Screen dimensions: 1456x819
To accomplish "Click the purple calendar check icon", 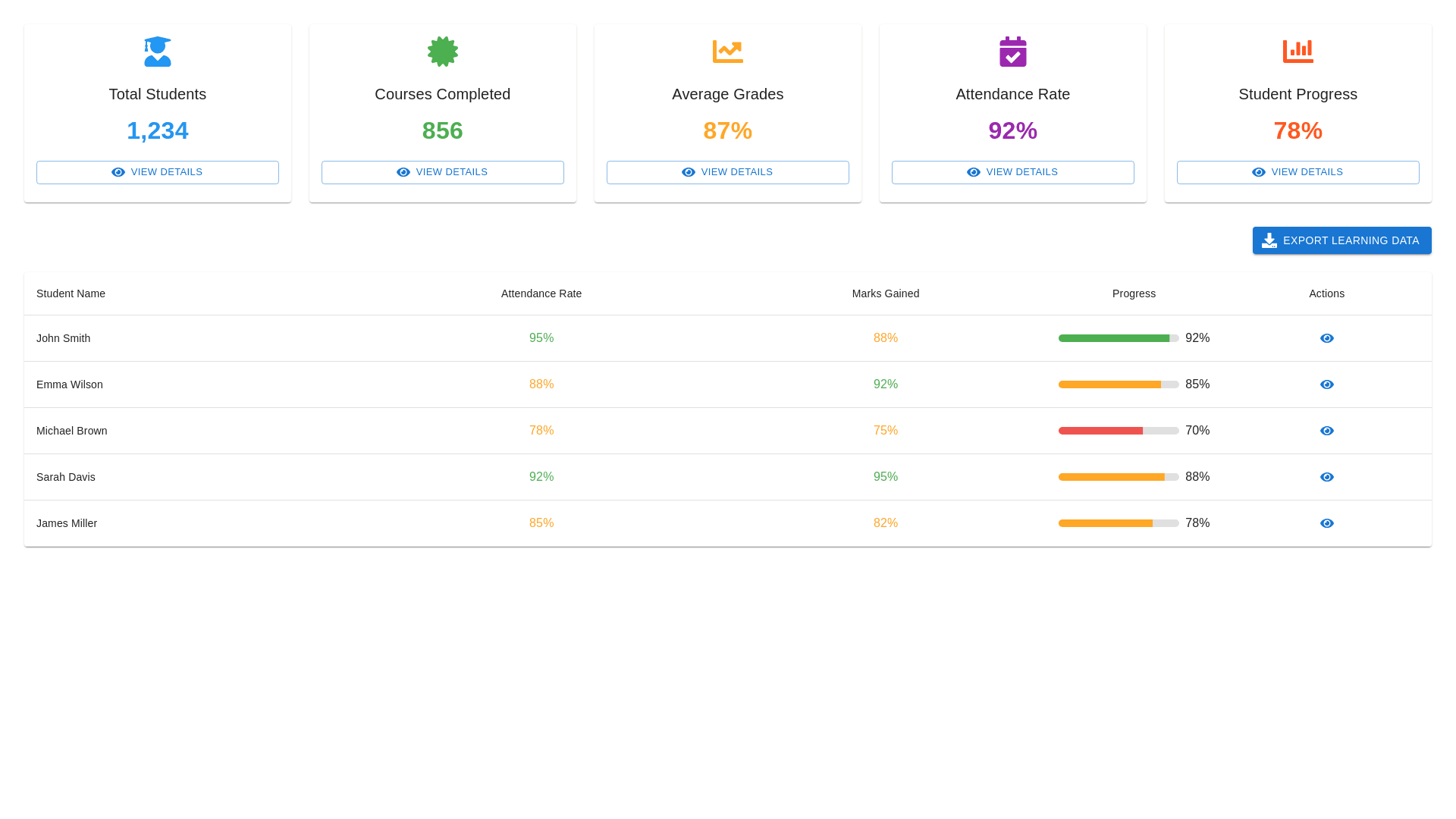I will point(1013,52).
